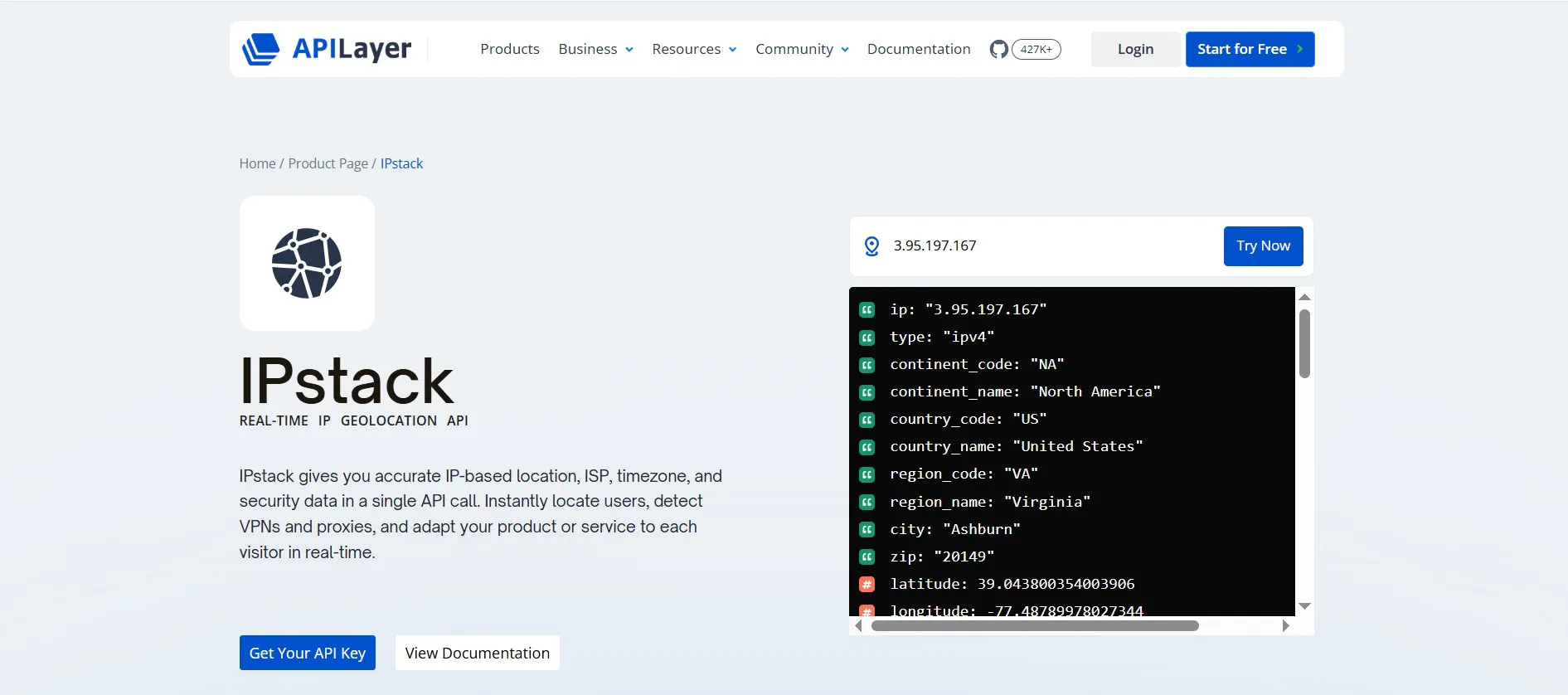Expand the Business dropdown menu

click(x=595, y=49)
